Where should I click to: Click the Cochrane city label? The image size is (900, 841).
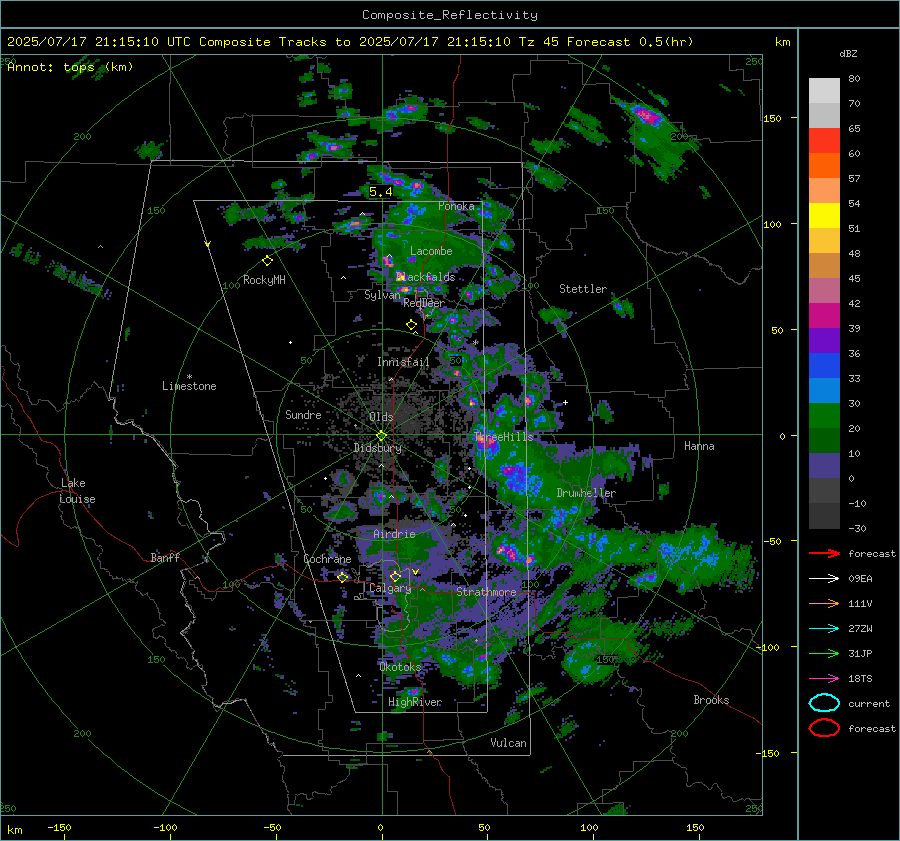(327, 559)
